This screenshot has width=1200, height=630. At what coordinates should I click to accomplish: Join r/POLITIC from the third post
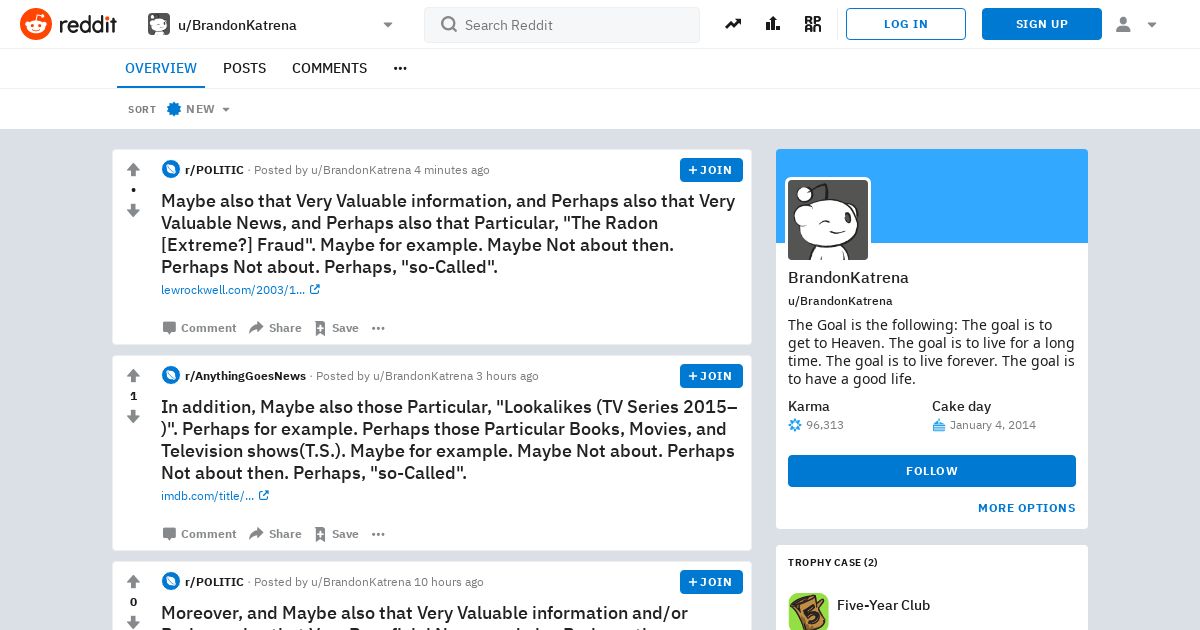point(711,582)
